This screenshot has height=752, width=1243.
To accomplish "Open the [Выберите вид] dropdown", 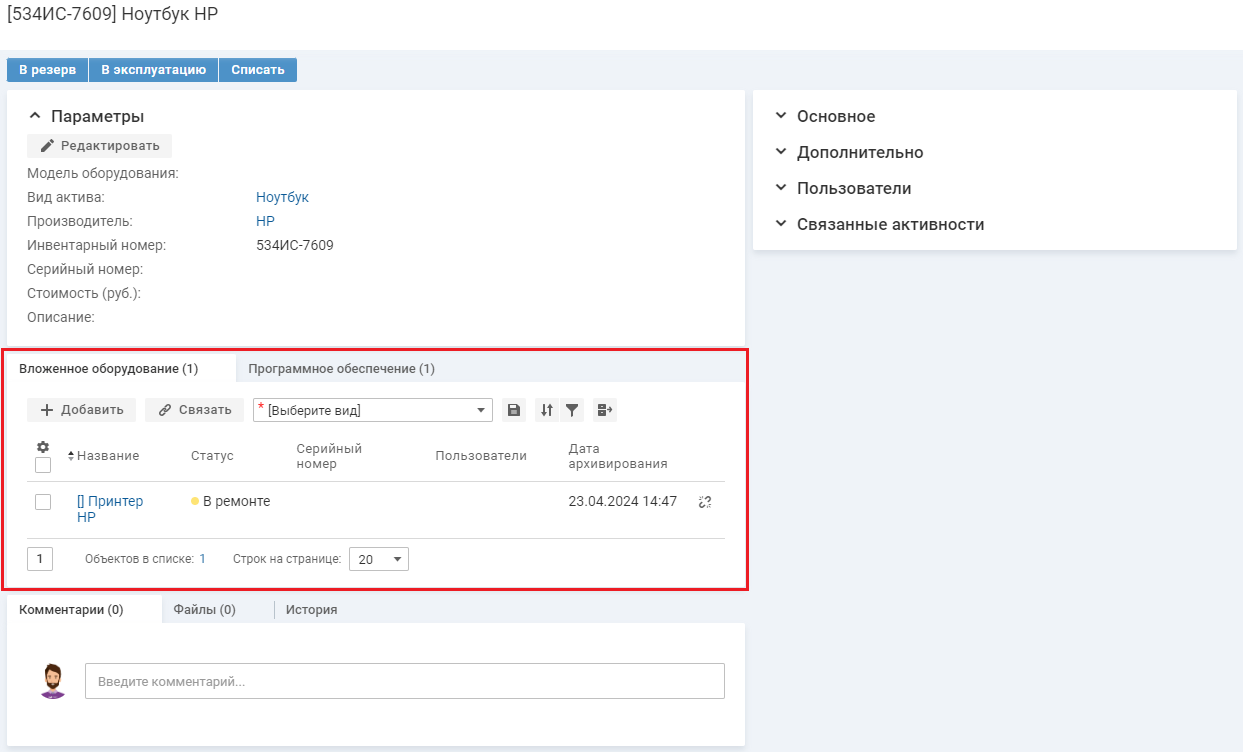I will pos(373,410).
